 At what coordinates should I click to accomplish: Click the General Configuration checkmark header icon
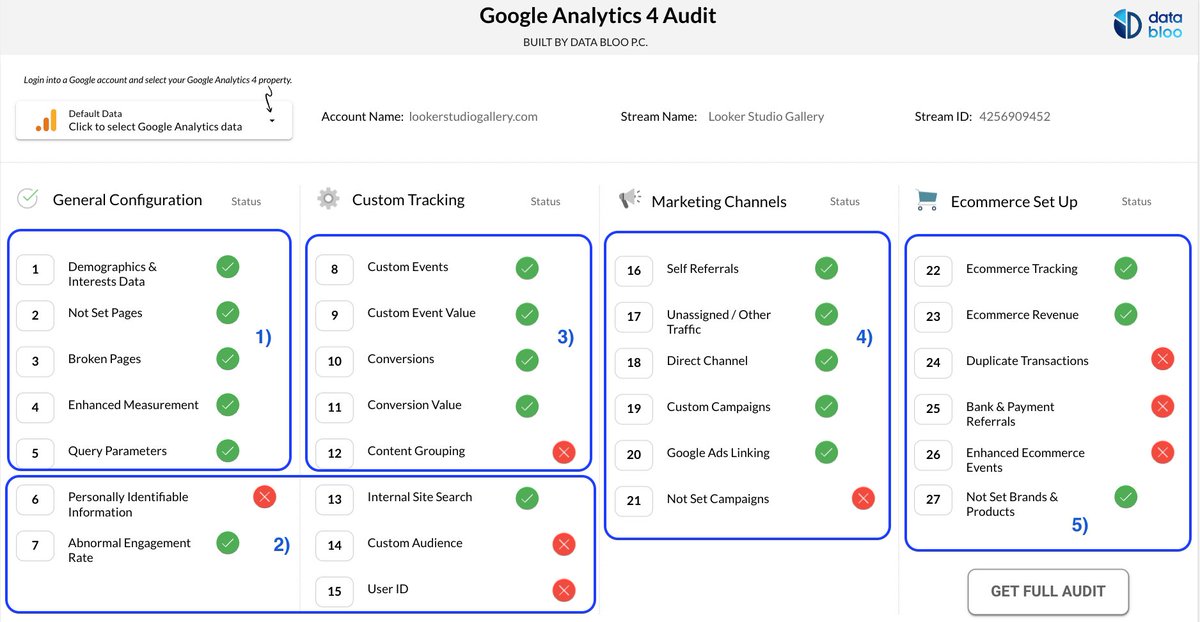28,199
